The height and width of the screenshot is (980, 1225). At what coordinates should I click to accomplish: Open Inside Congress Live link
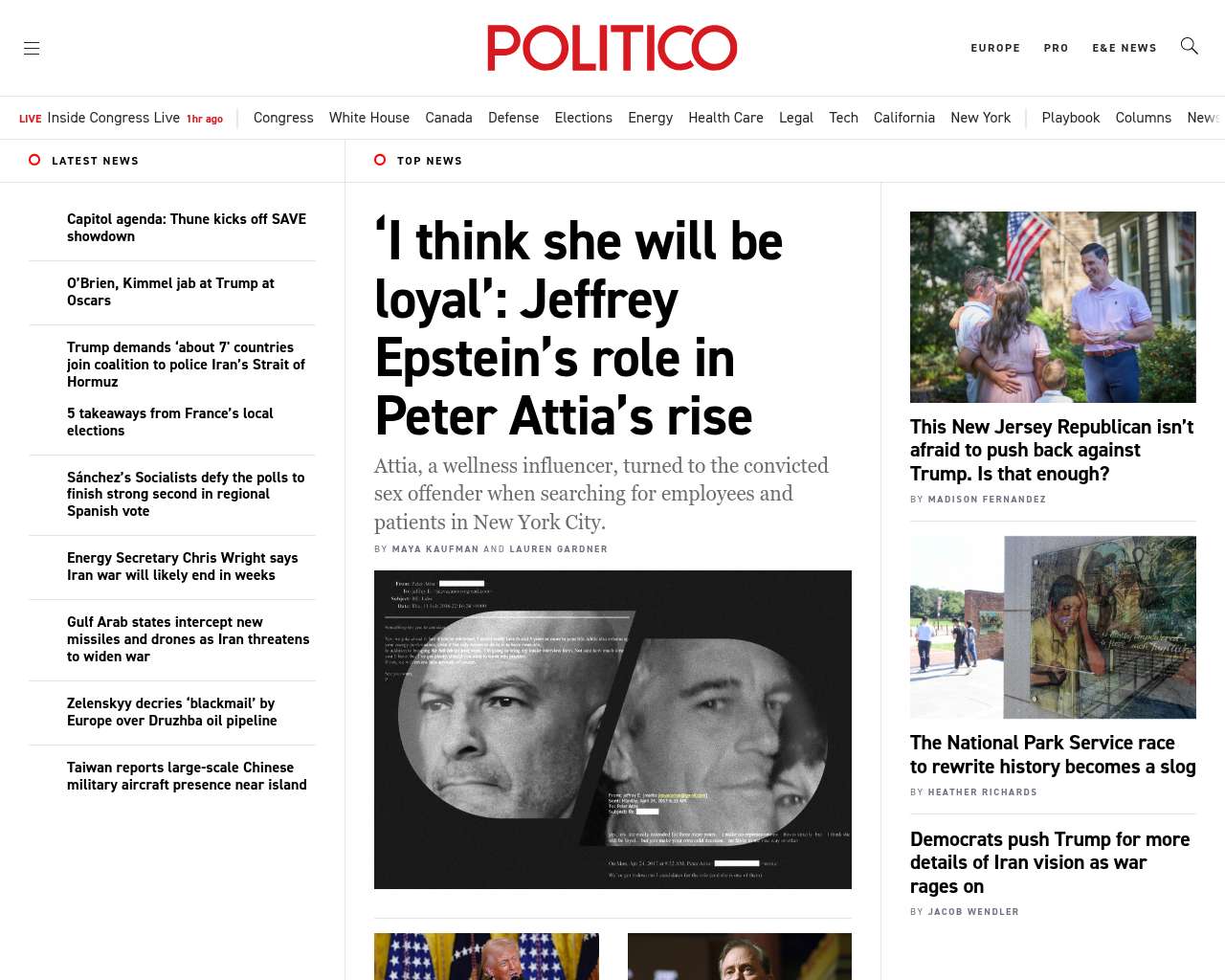click(x=113, y=118)
